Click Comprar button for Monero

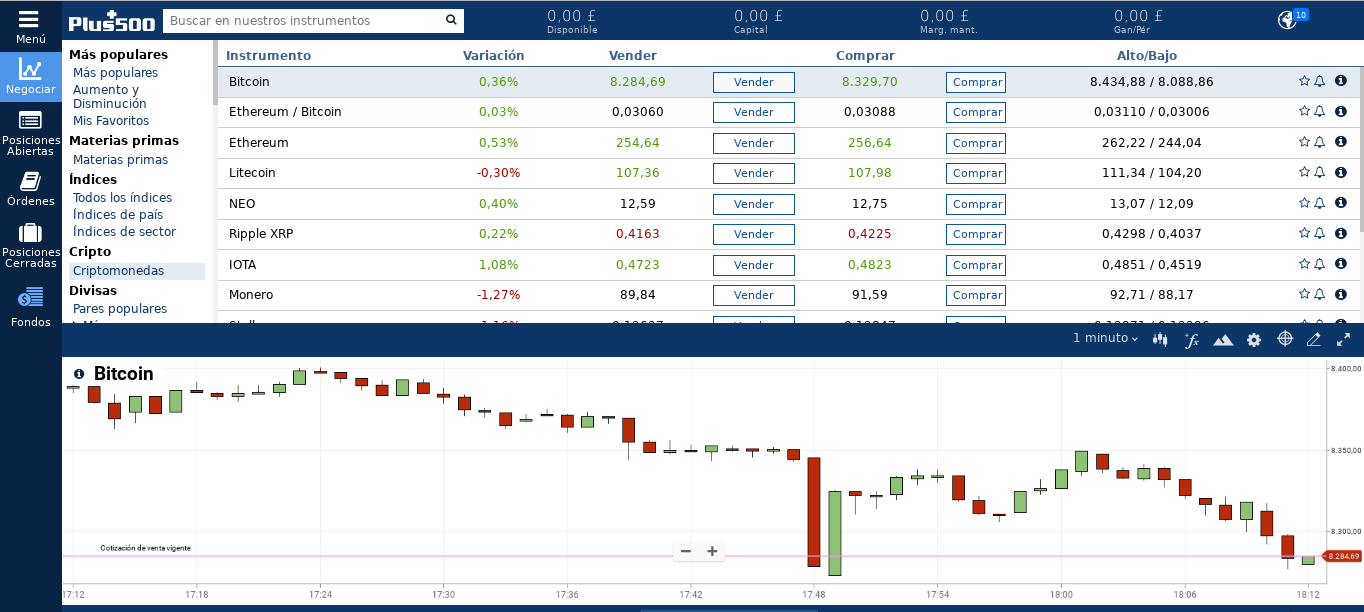pyautogui.click(x=976, y=295)
